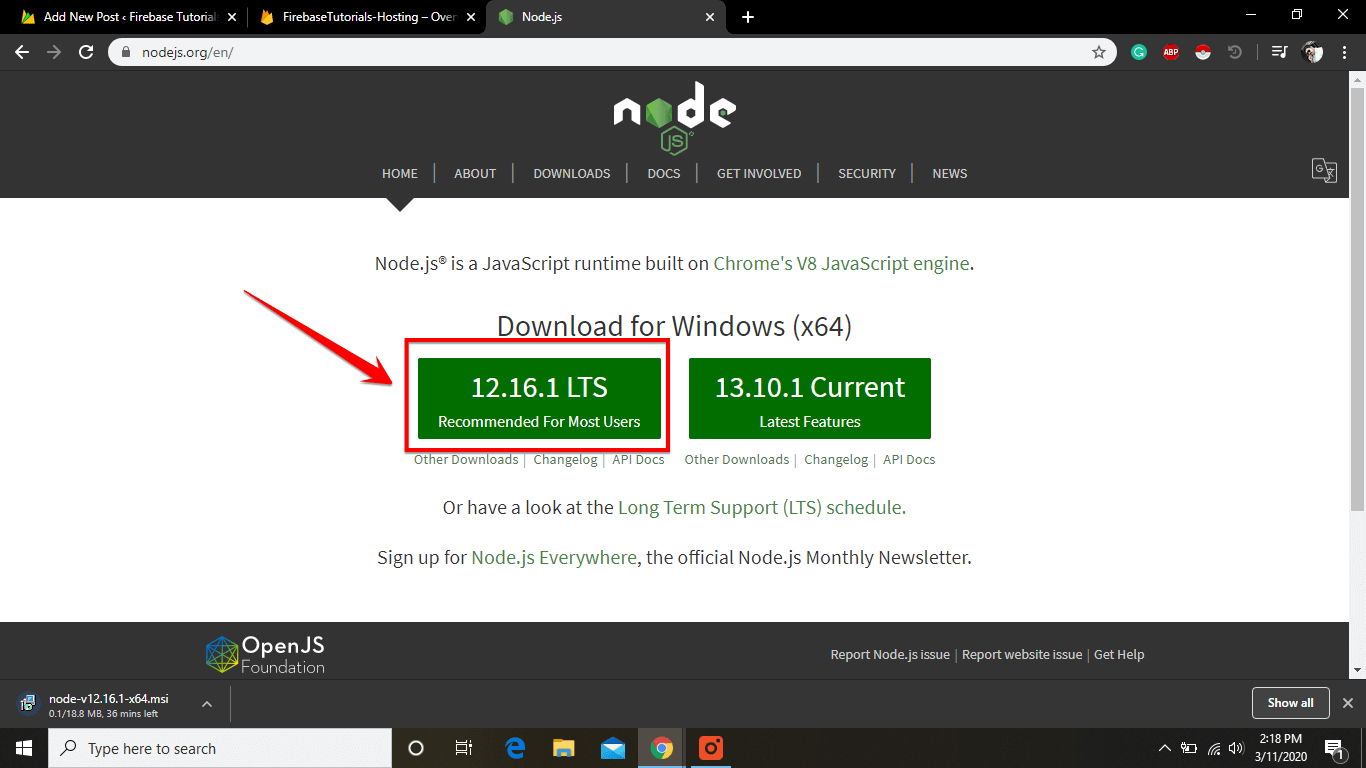This screenshot has height=768, width=1366.
Task: Click the Pokeball extension icon
Action: tap(1203, 52)
